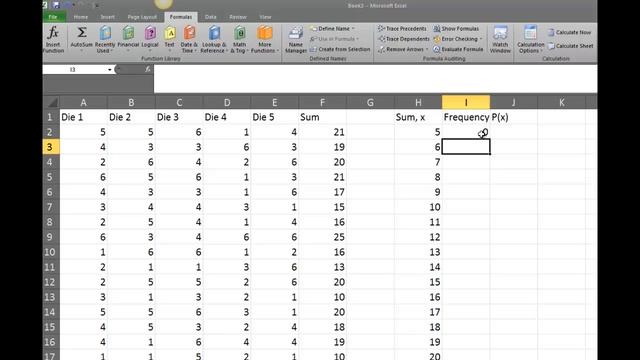The height and width of the screenshot is (360, 640).
Task: Click inside the formula bar
Action: point(376,78)
